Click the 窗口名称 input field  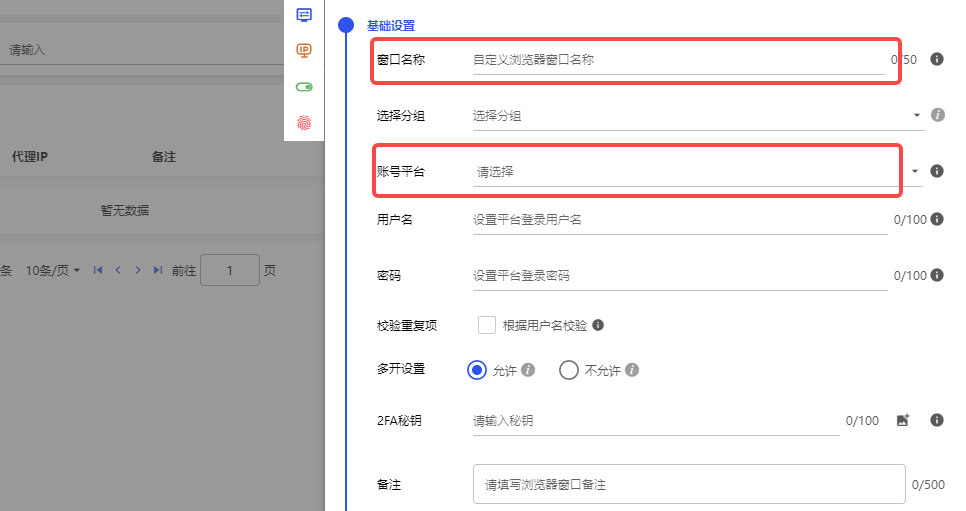[678, 60]
